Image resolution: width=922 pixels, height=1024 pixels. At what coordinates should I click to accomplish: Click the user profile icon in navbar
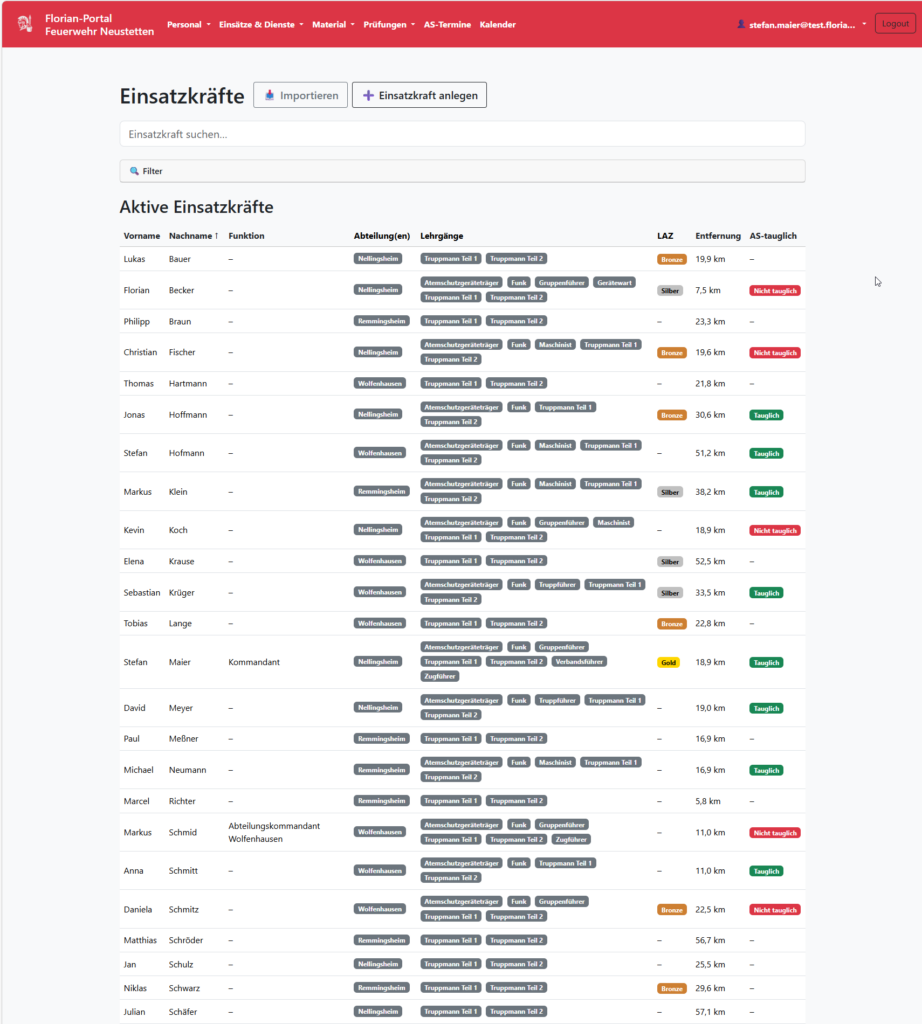click(741, 24)
